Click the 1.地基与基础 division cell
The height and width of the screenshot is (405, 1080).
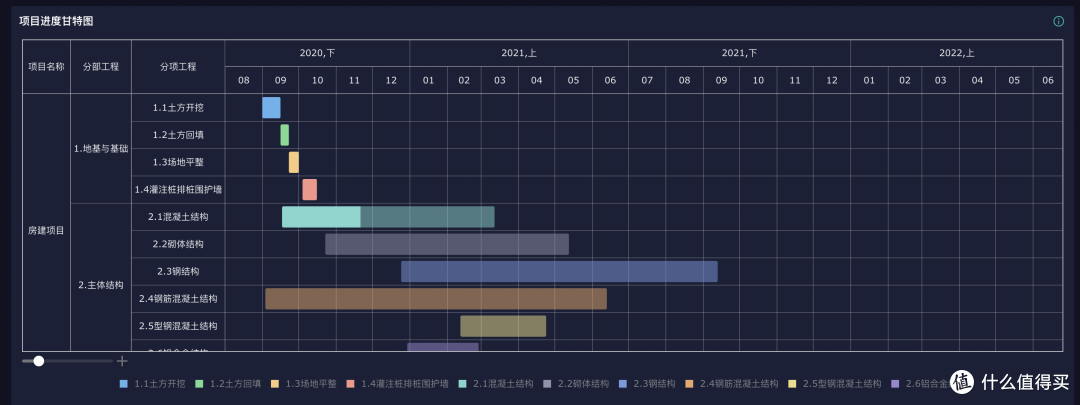101,149
